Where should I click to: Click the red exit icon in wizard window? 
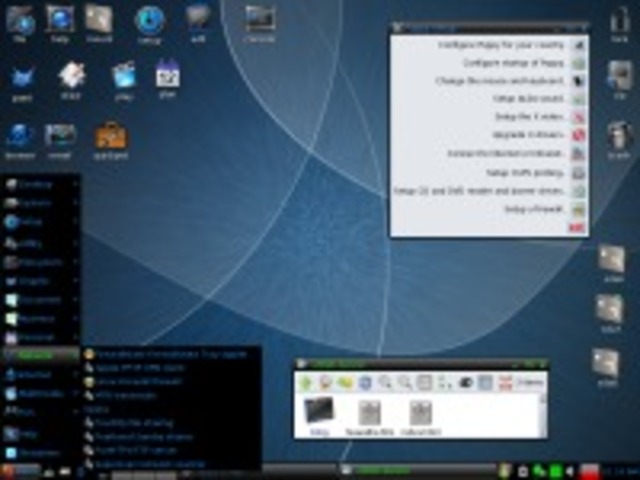[x=577, y=228]
